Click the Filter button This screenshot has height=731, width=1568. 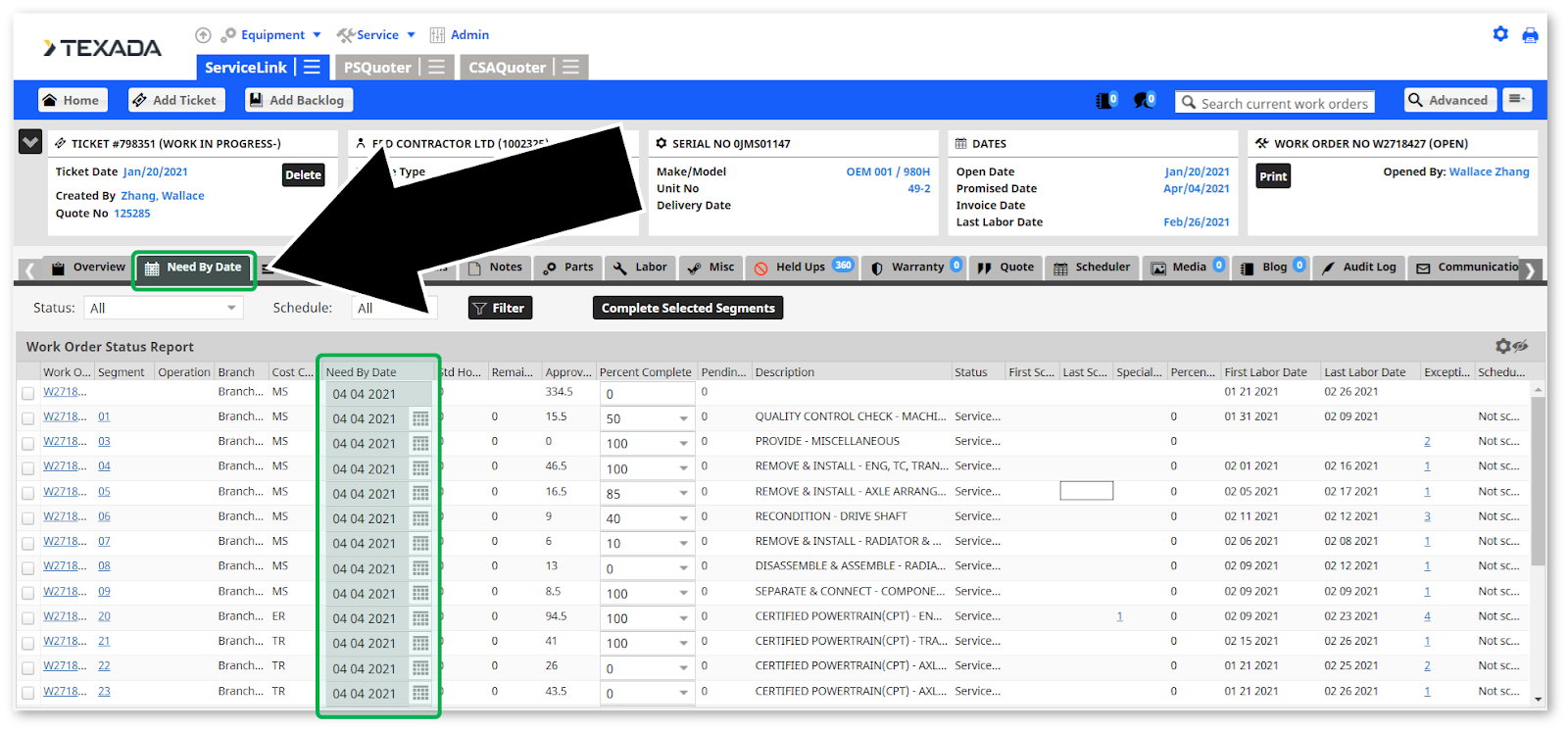(x=500, y=308)
